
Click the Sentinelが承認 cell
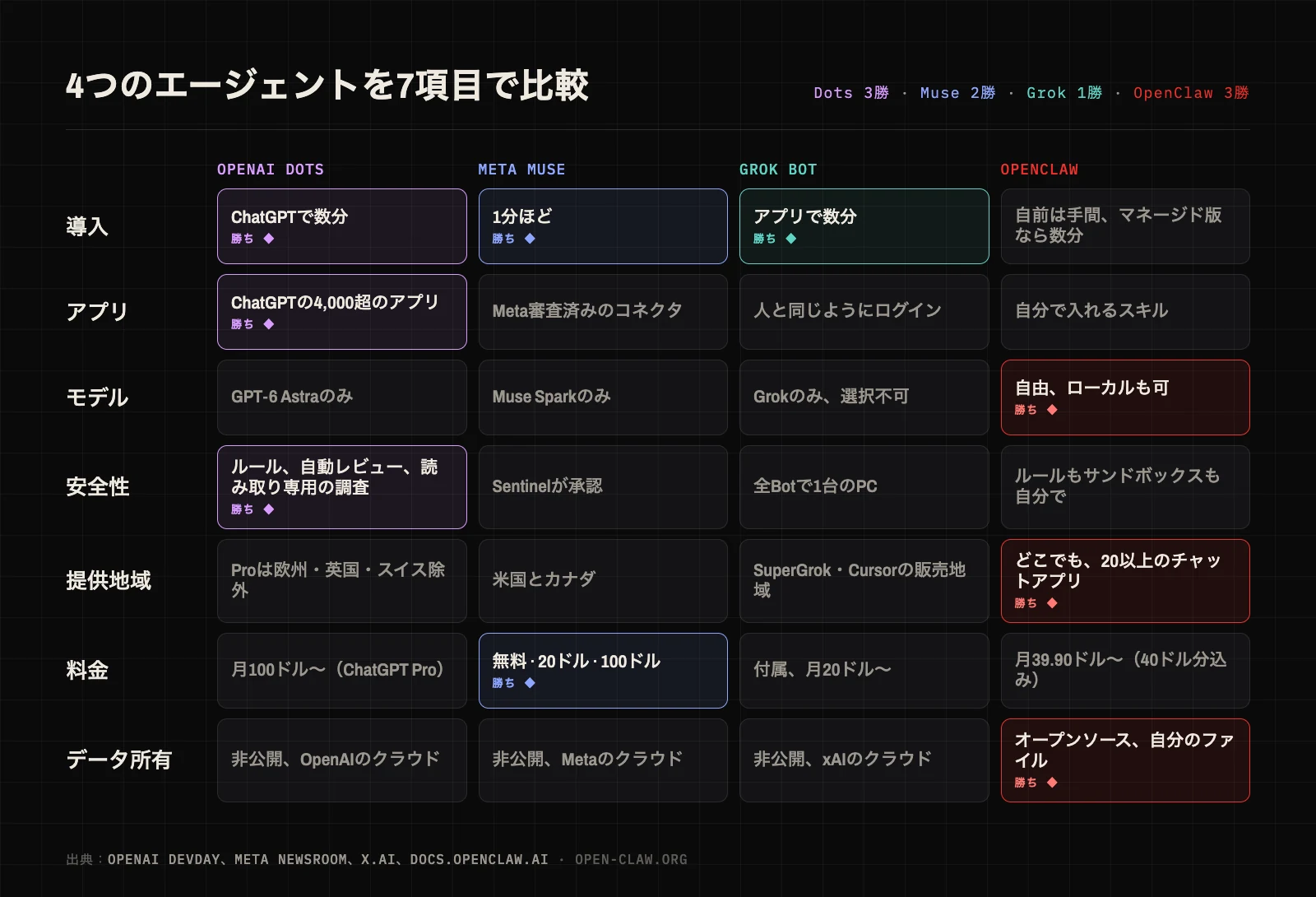pos(603,487)
